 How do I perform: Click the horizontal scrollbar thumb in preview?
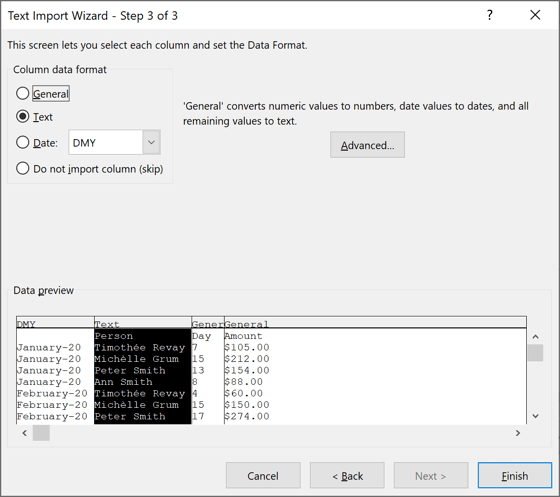pyautogui.click(x=41, y=433)
